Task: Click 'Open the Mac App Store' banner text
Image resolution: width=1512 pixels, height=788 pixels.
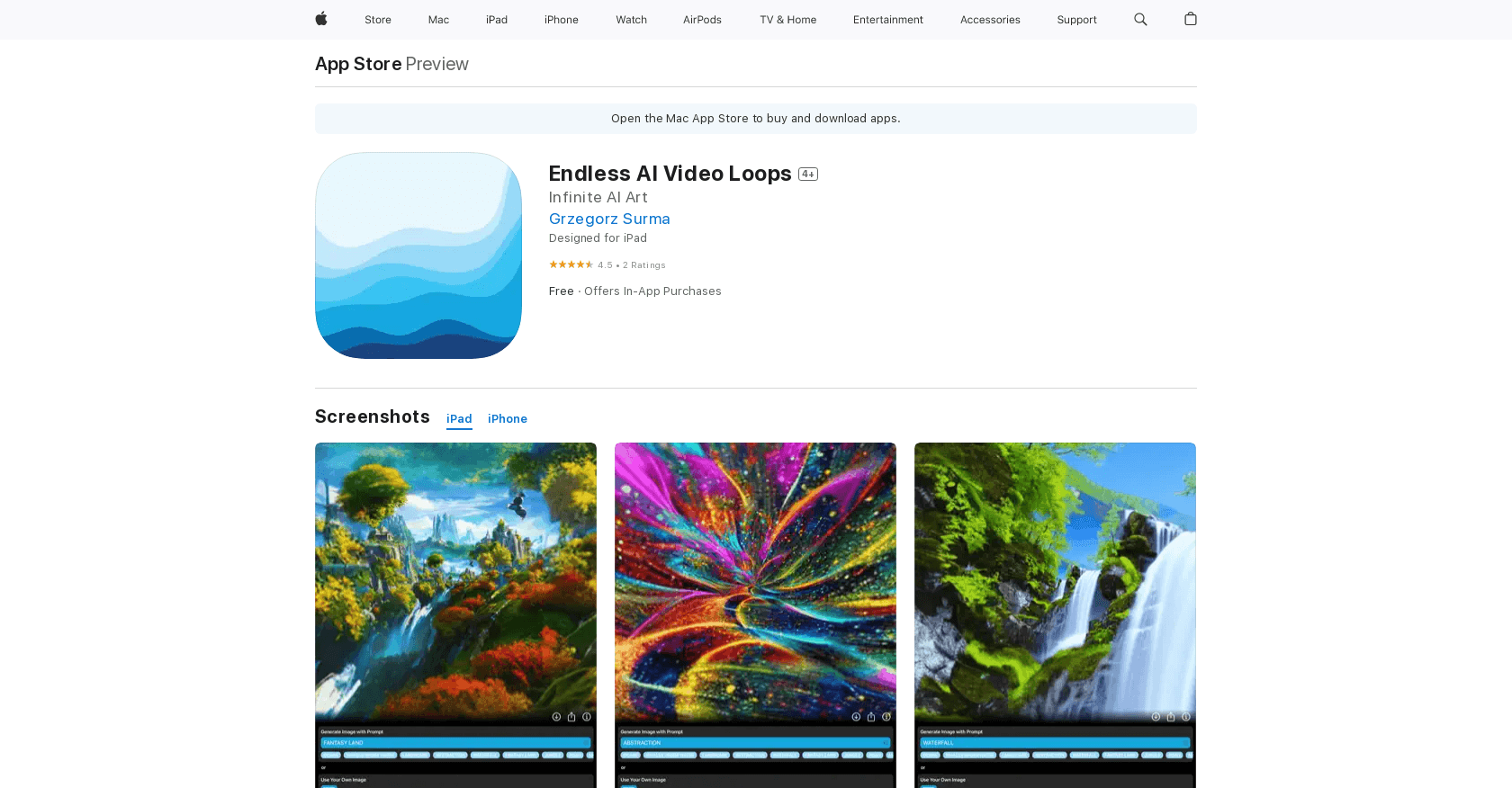Action: (756, 119)
